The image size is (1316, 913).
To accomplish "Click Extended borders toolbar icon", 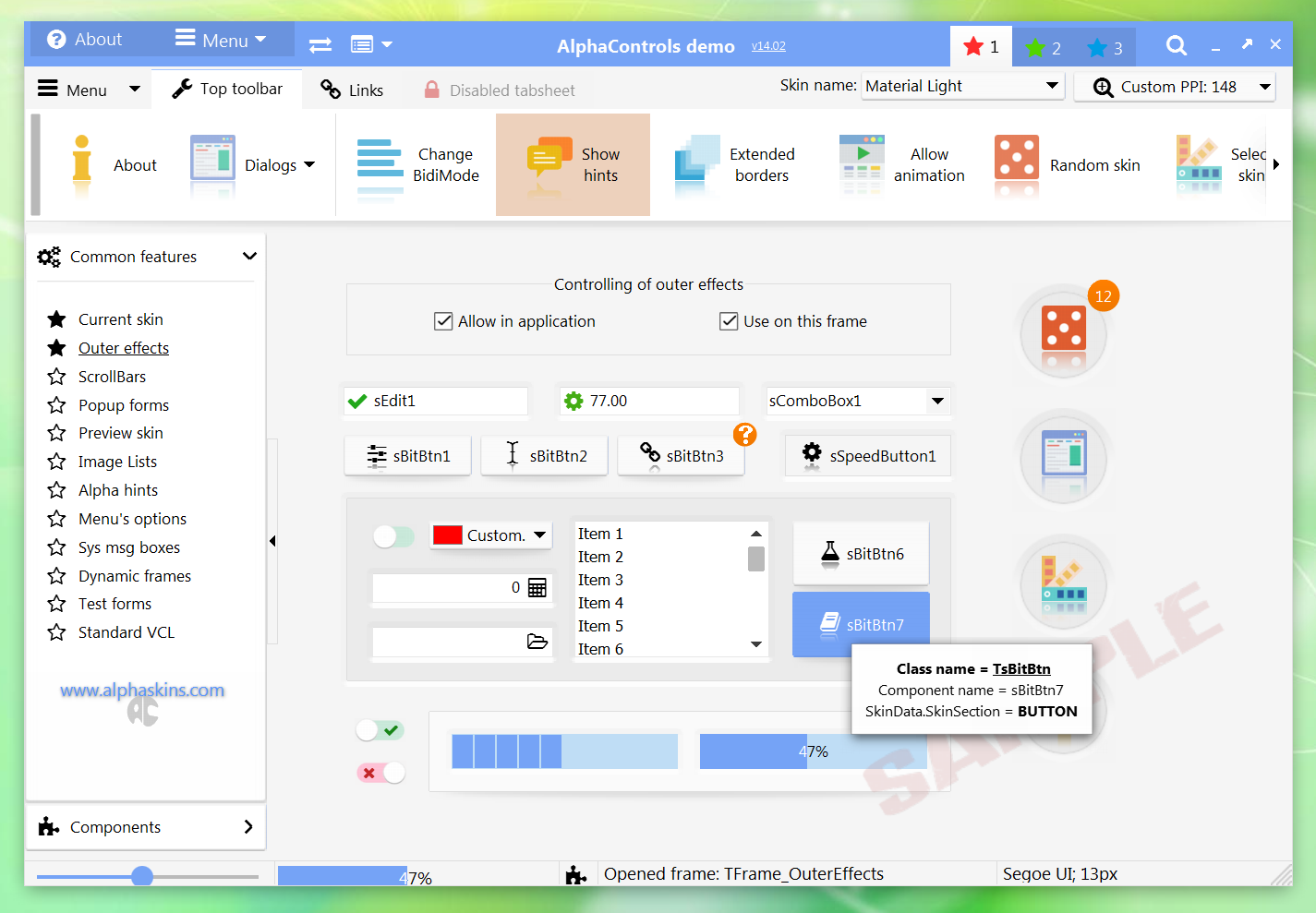I will point(697,165).
